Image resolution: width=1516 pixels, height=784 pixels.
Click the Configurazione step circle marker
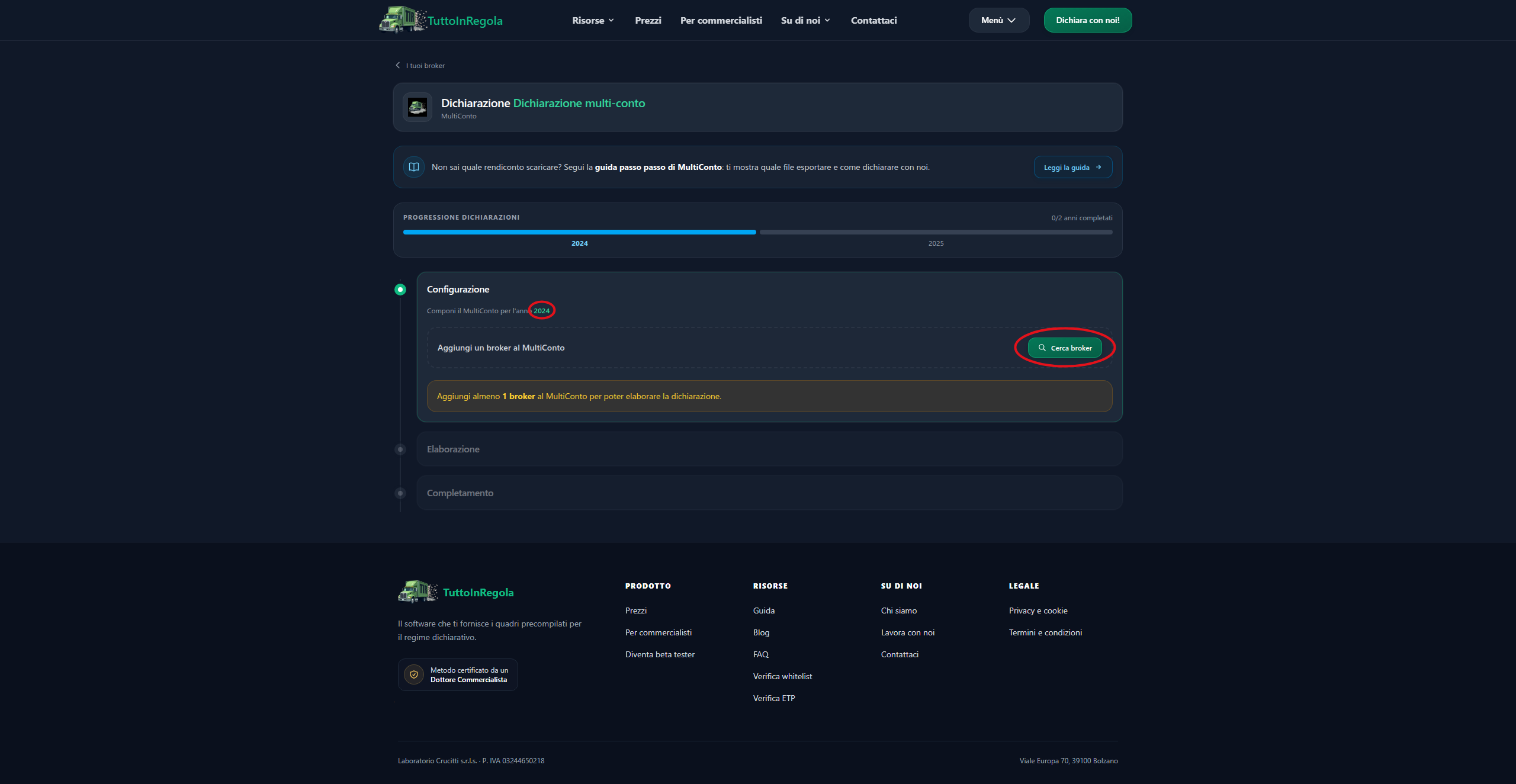coord(400,290)
